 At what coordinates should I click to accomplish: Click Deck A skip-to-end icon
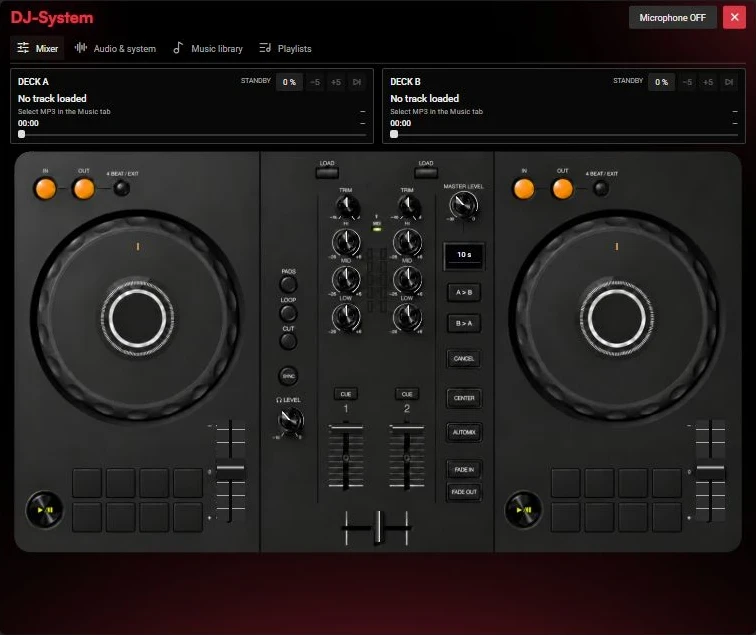[357, 82]
